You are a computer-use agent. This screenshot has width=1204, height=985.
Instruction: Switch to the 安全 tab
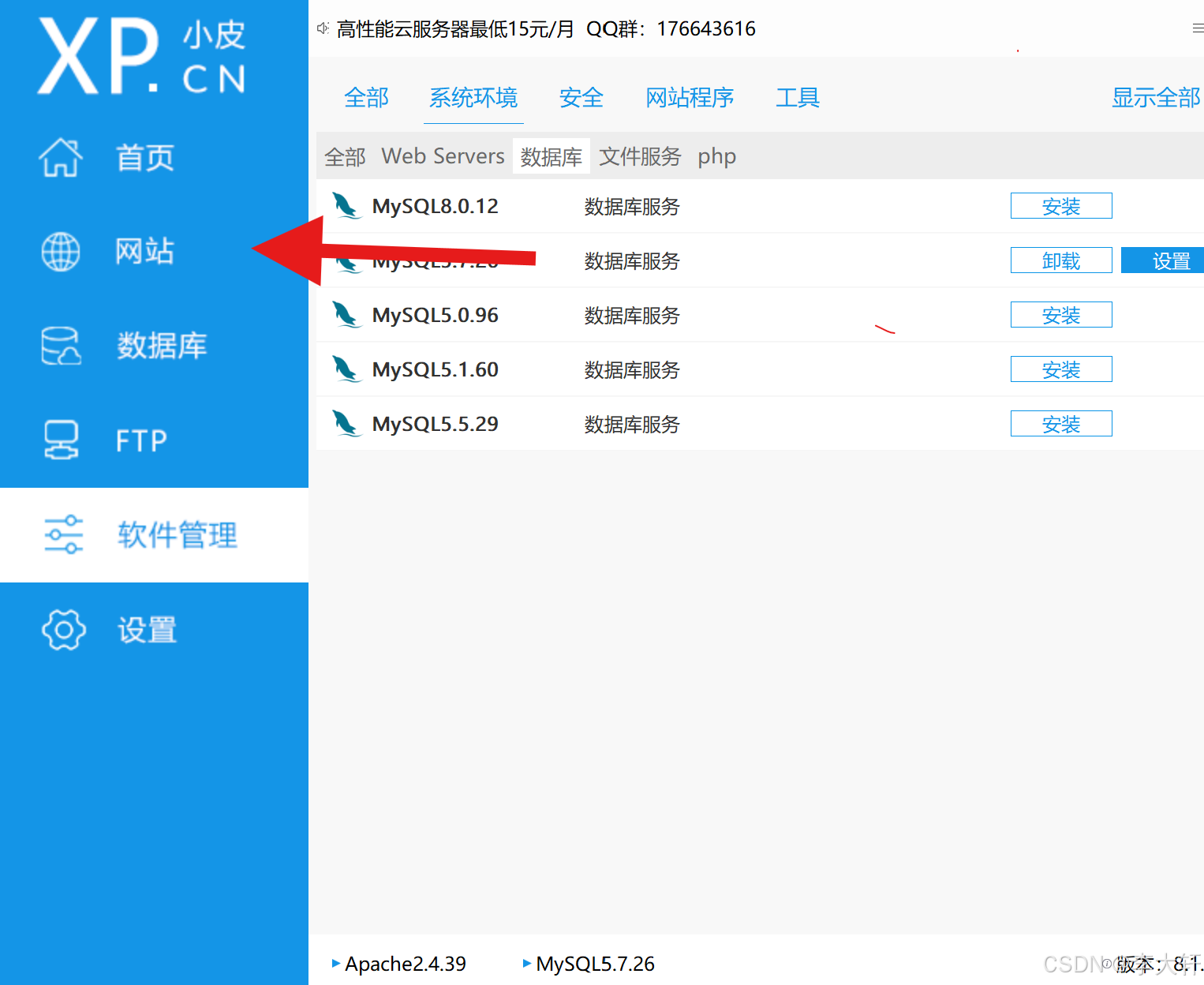point(581,98)
